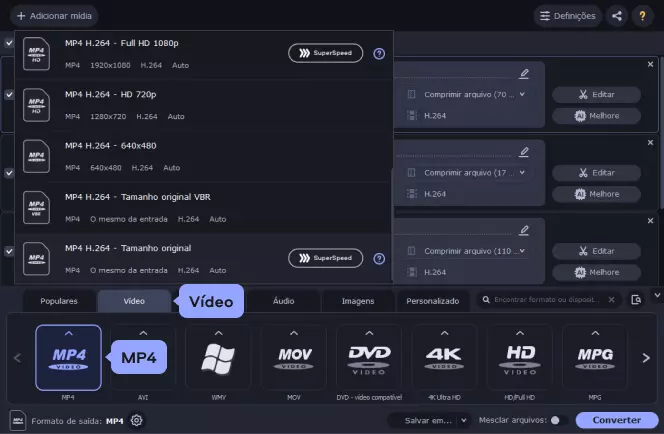664x434 pixels.
Task: Toggle the first file's checkbox
Action: [x=9, y=94]
